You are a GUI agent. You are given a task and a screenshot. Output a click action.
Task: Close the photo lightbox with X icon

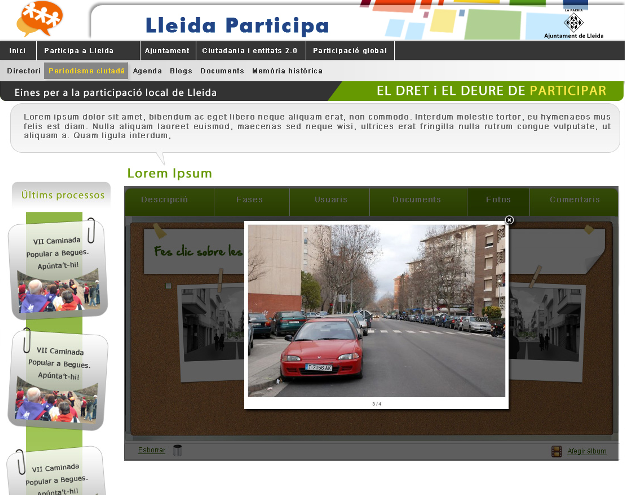[x=509, y=220]
